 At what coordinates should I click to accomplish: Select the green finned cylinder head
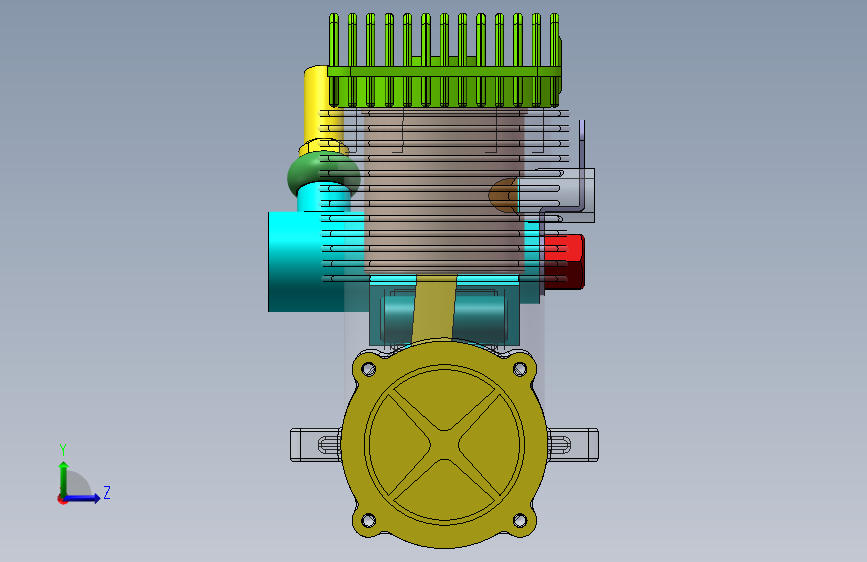[445, 61]
